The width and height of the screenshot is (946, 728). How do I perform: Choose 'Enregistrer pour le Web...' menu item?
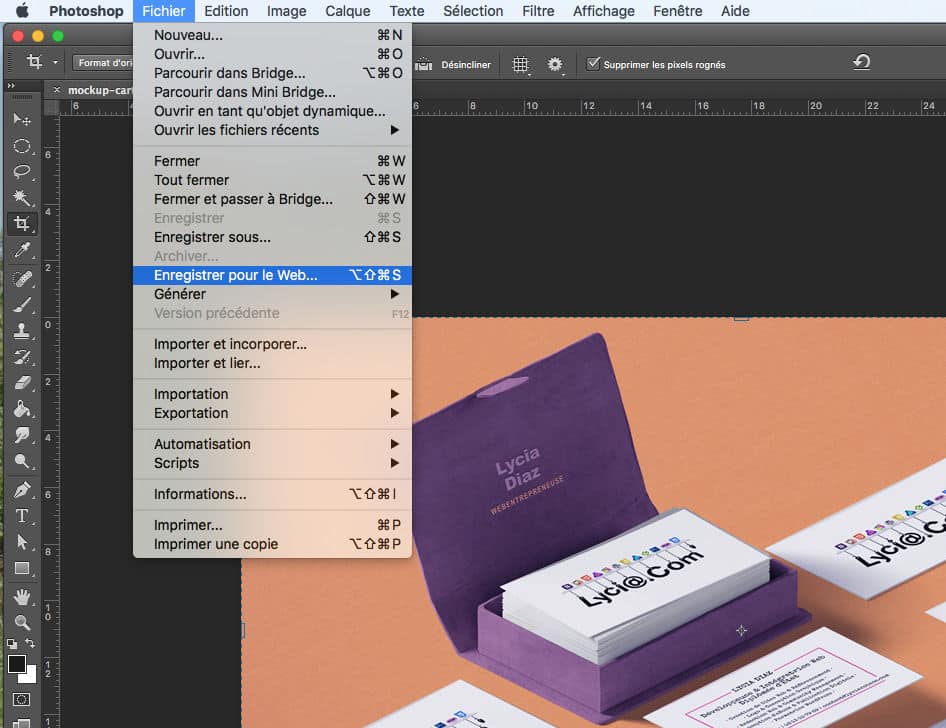tap(235, 275)
